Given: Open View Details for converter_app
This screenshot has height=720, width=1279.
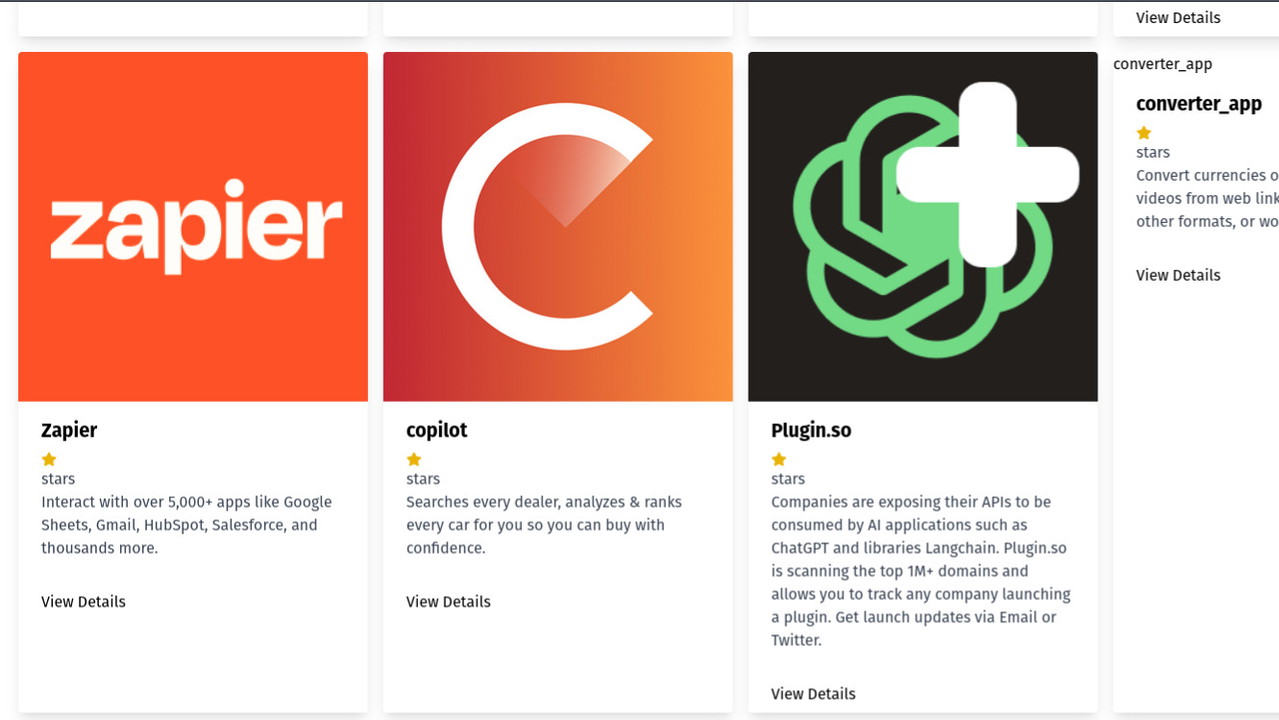Looking at the screenshot, I should (1178, 275).
